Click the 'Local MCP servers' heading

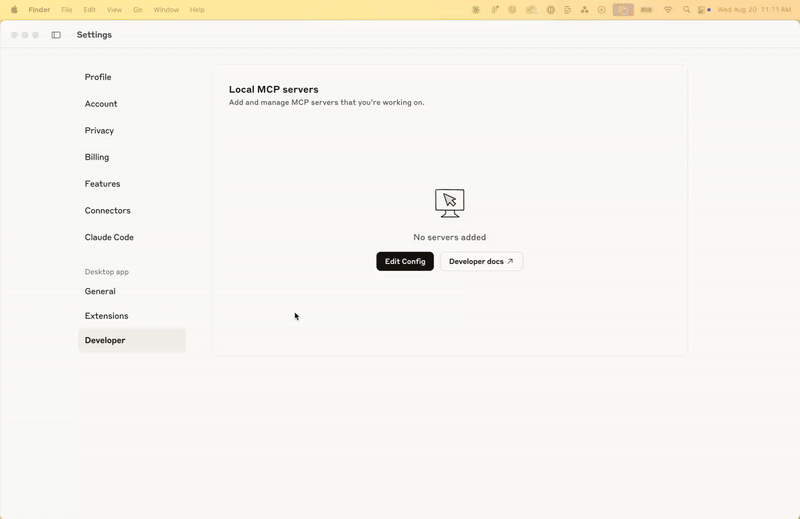coord(273,89)
